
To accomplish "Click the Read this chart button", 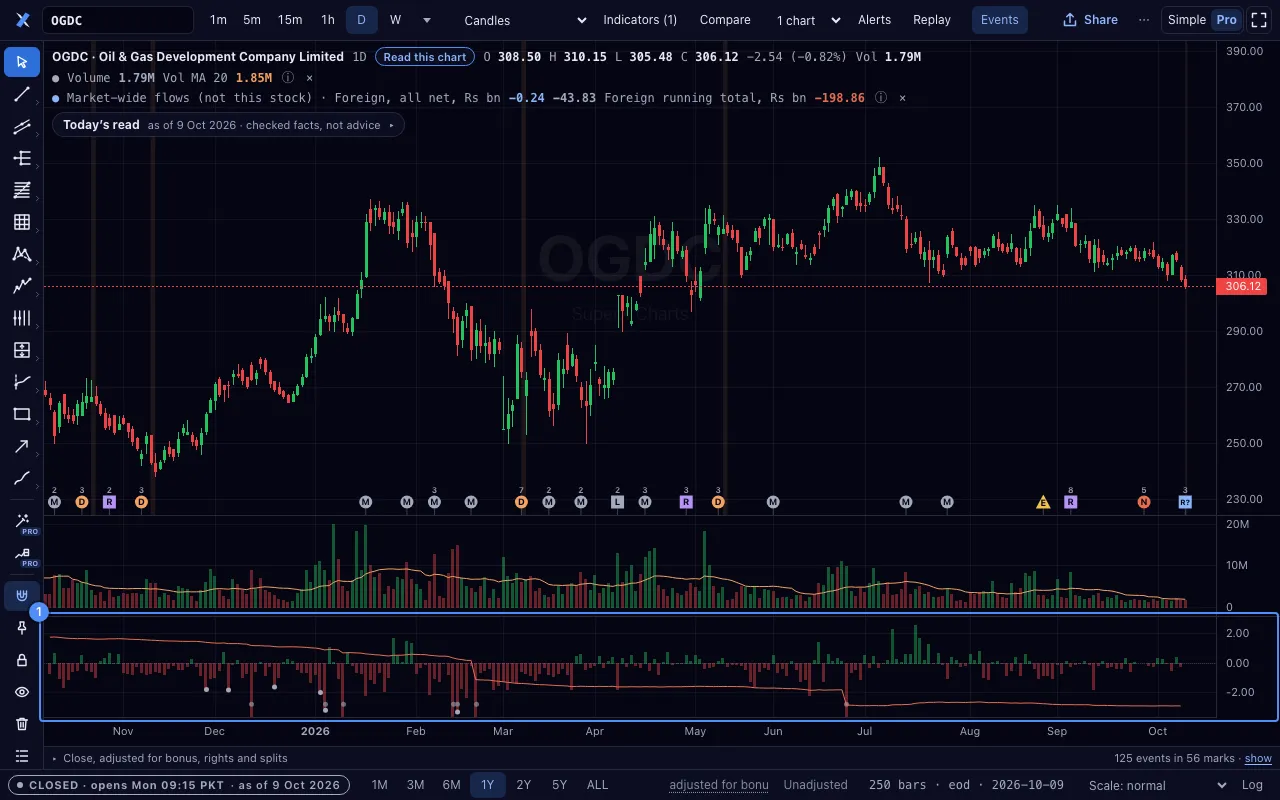I will click(x=425, y=57).
